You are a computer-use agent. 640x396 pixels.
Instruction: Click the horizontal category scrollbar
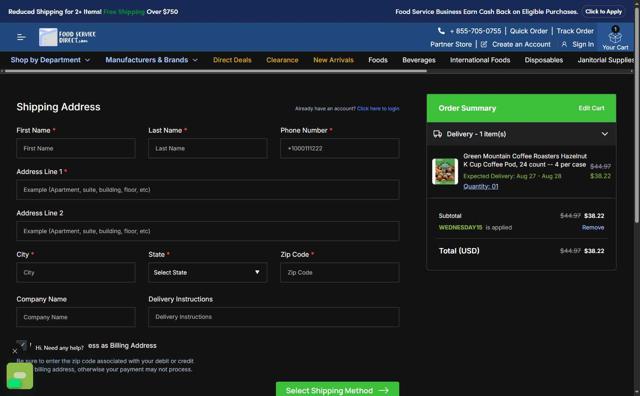tap(216, 71)
